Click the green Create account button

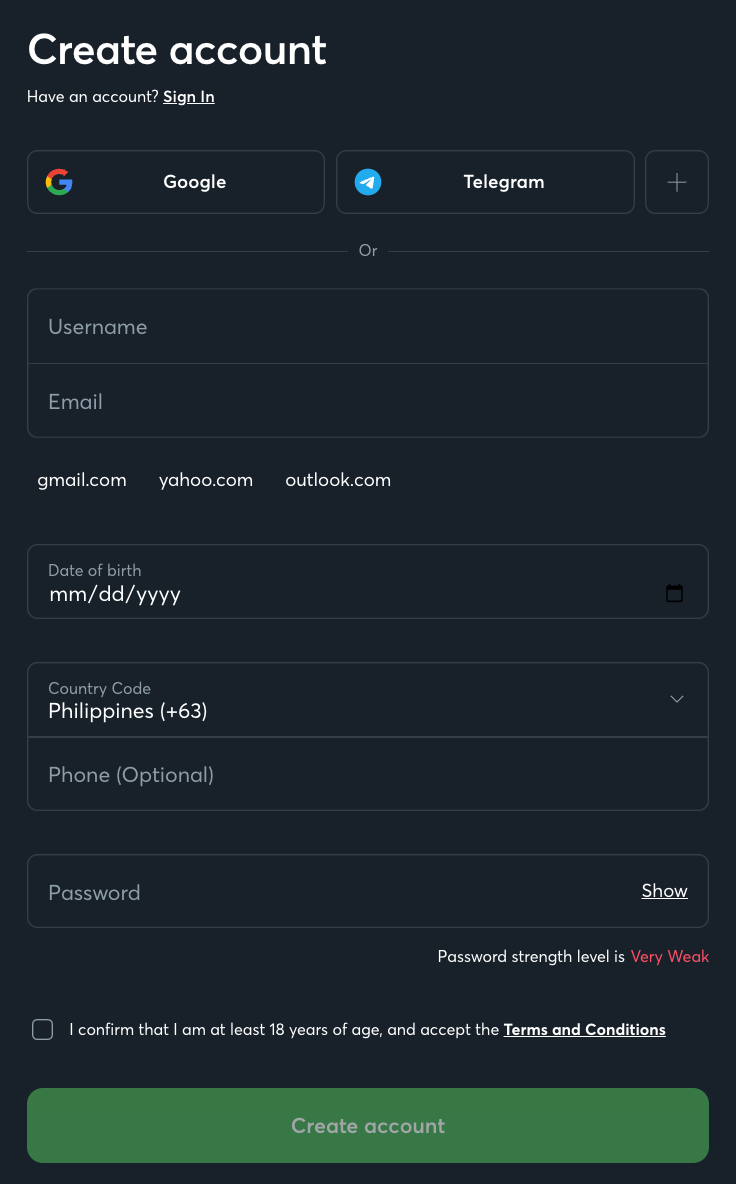coord(368,1125)
